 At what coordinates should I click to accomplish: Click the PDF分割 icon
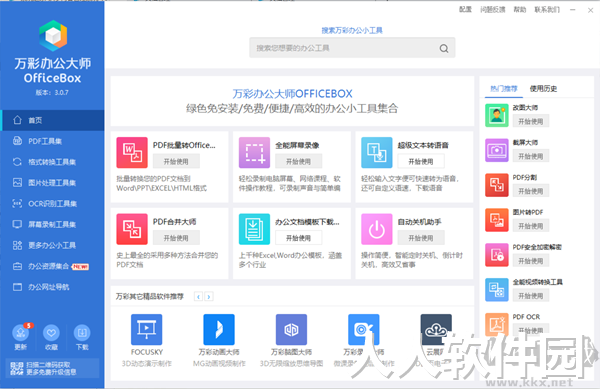tap(497, 185)
